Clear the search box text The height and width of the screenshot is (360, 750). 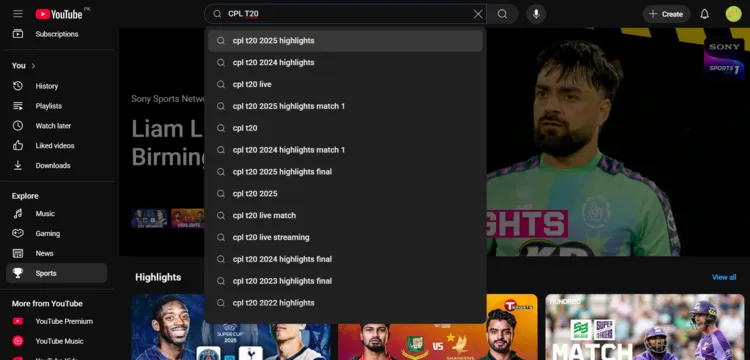point(478,14)
